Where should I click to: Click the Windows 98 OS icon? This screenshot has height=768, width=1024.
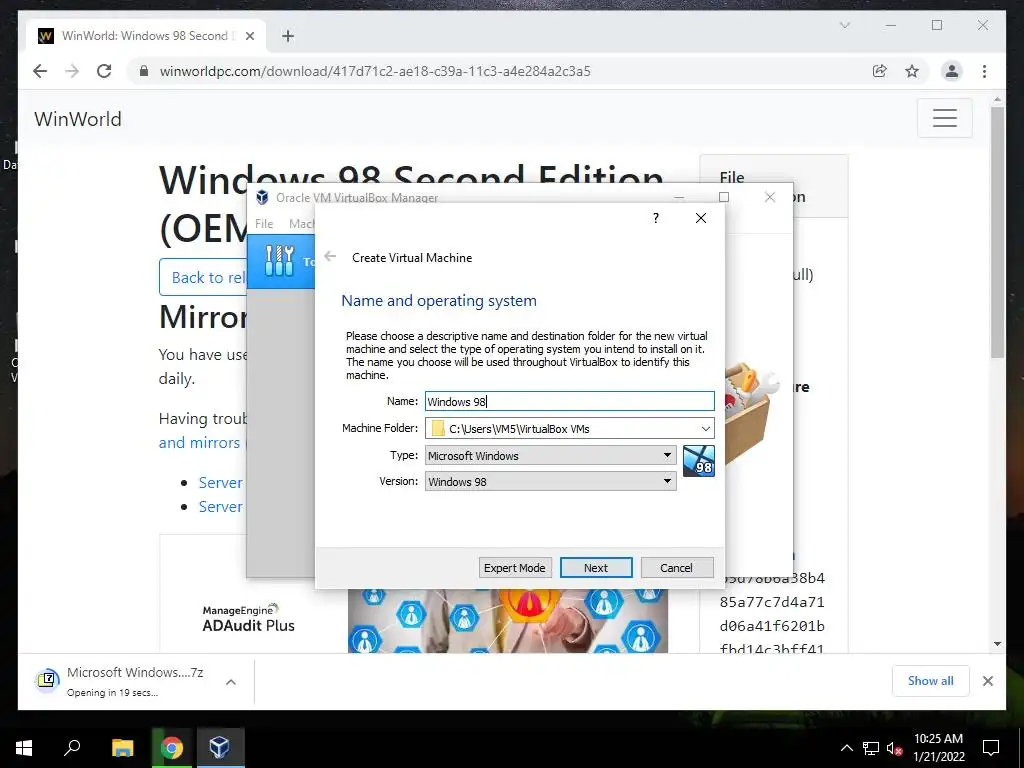[x=698, y=461]
